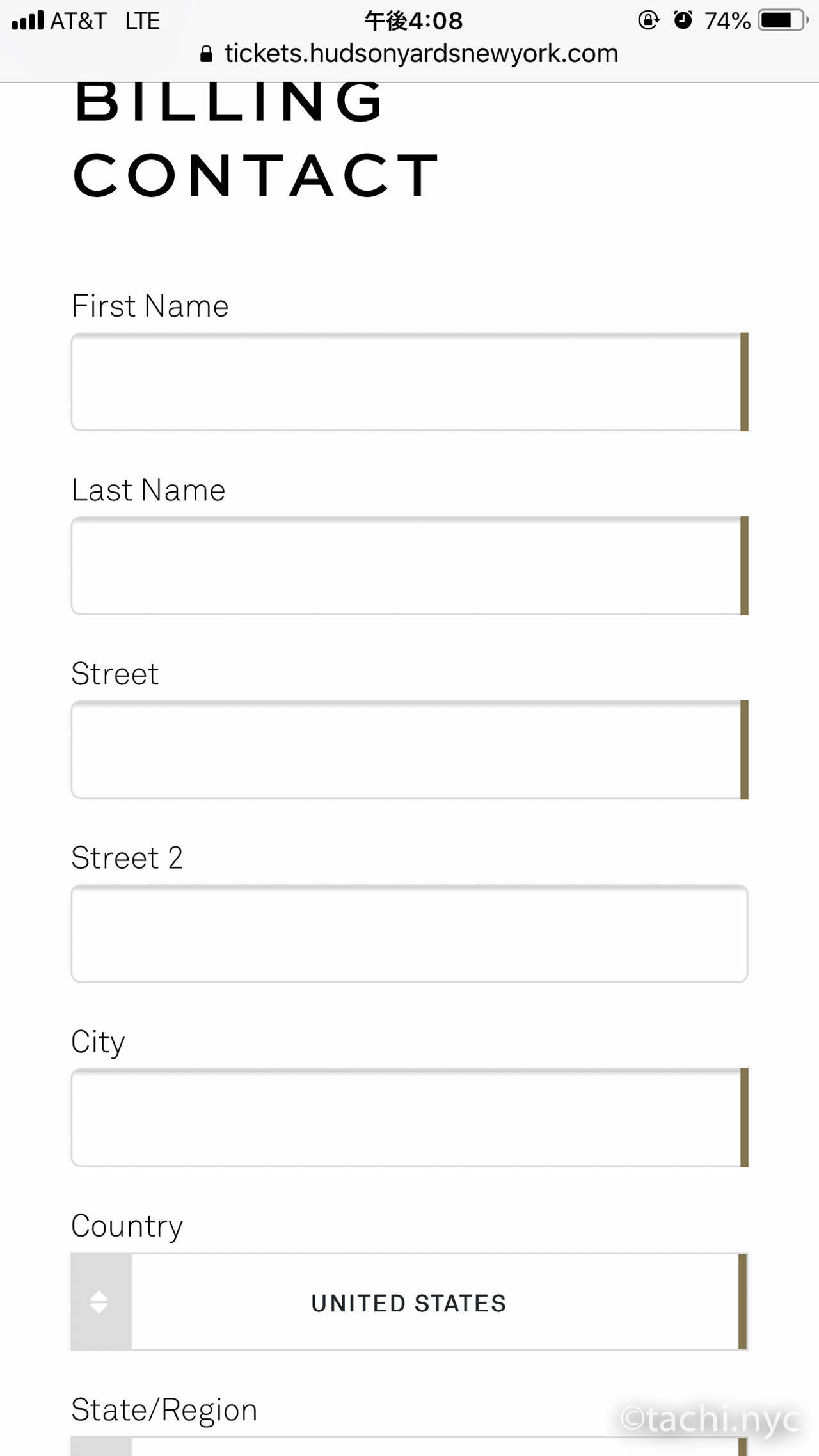Tap the 74% battery percentage text

pos(727,20)
